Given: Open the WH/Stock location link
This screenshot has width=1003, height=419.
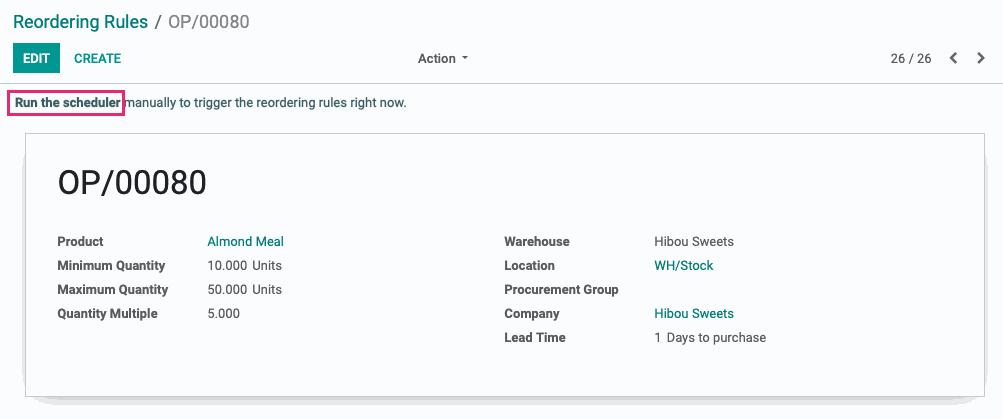Looking at the screenshot, I should tap(684, 265).
